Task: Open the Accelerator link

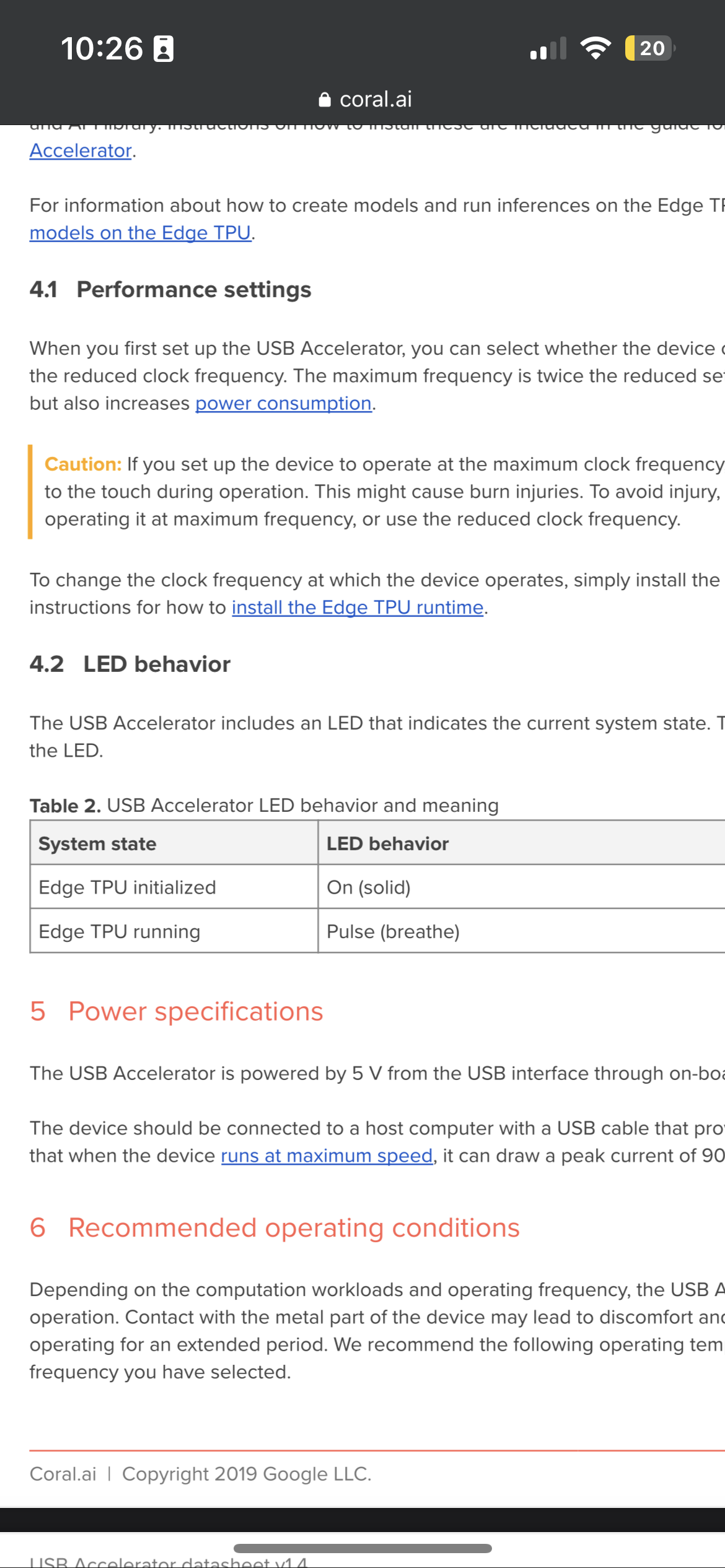Action: point(81,150)
